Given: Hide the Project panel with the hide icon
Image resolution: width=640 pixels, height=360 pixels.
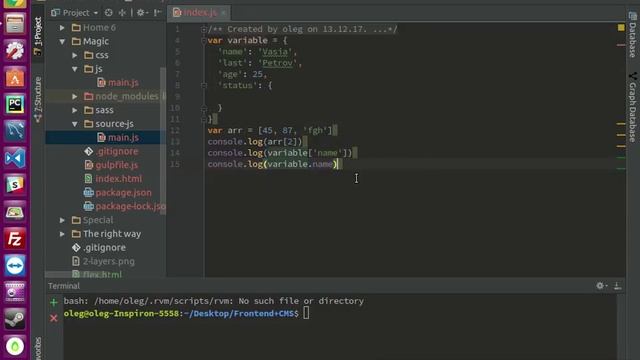Looking at the screenshot, I should click(158, 13).
